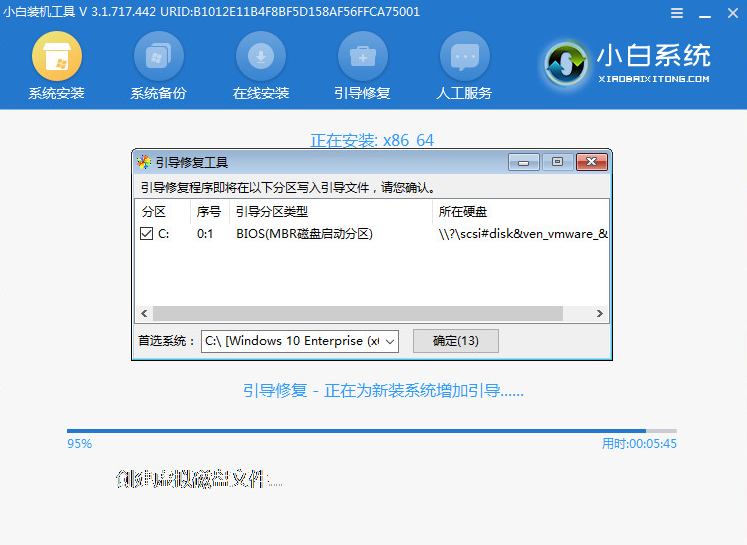Open the 系统安装 section icon
747x545 pixels.
pyautogui.click(x=57, y=56)
